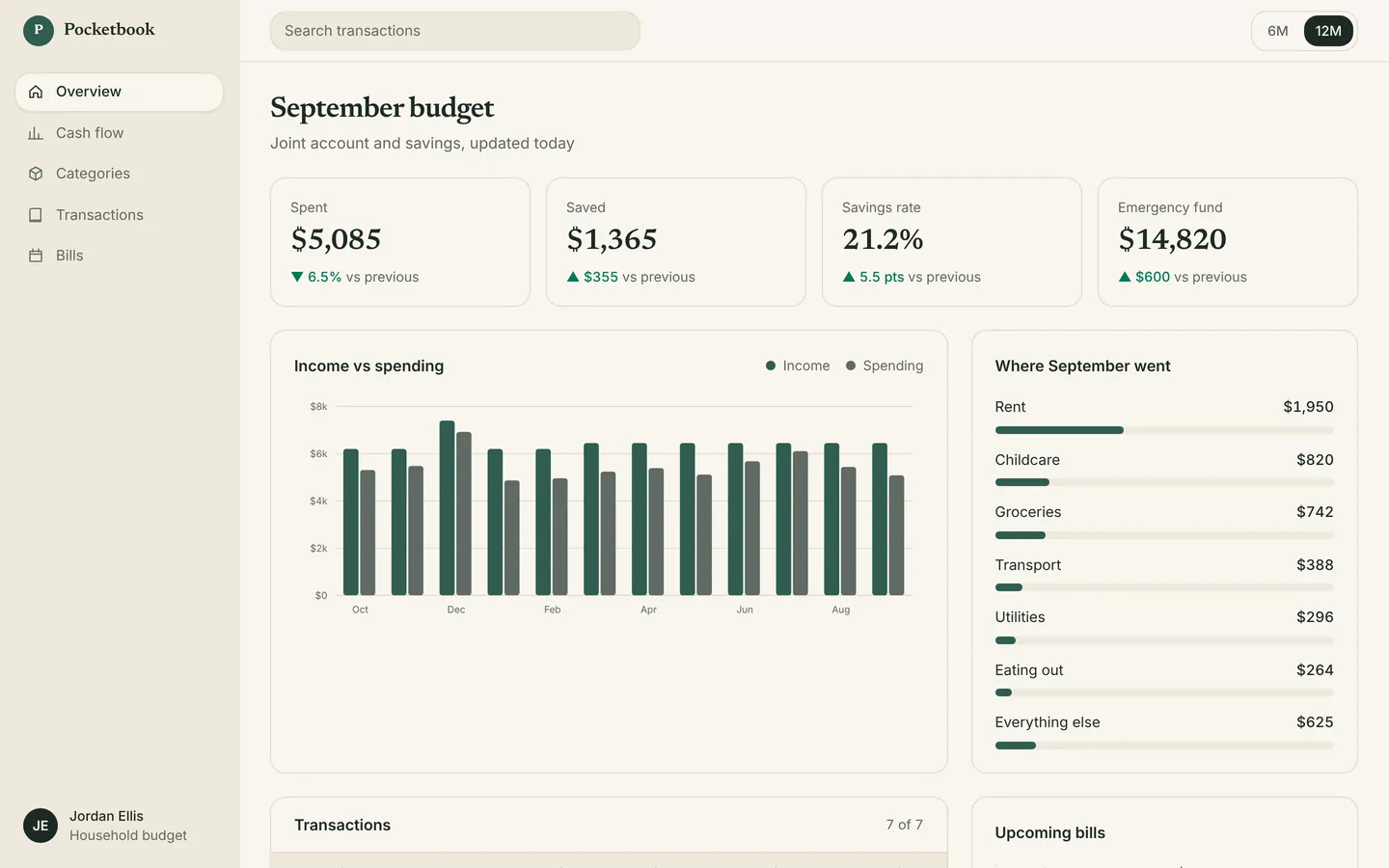The width and height of the screenshot is (1389, 868).
Task: Go to Transactions using its sidebar icon
Action: (x=36, y=215)
